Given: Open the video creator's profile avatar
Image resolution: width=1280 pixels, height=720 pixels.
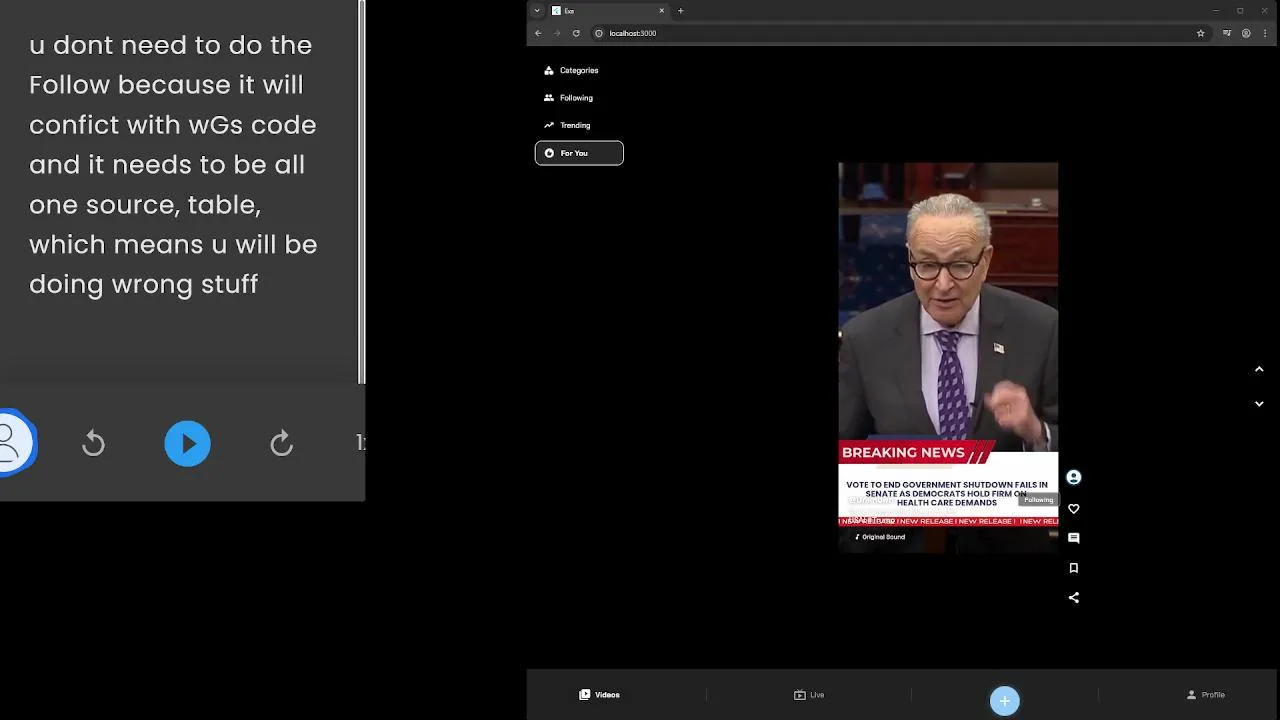Looking at the screenshot, I should 1074,478.
